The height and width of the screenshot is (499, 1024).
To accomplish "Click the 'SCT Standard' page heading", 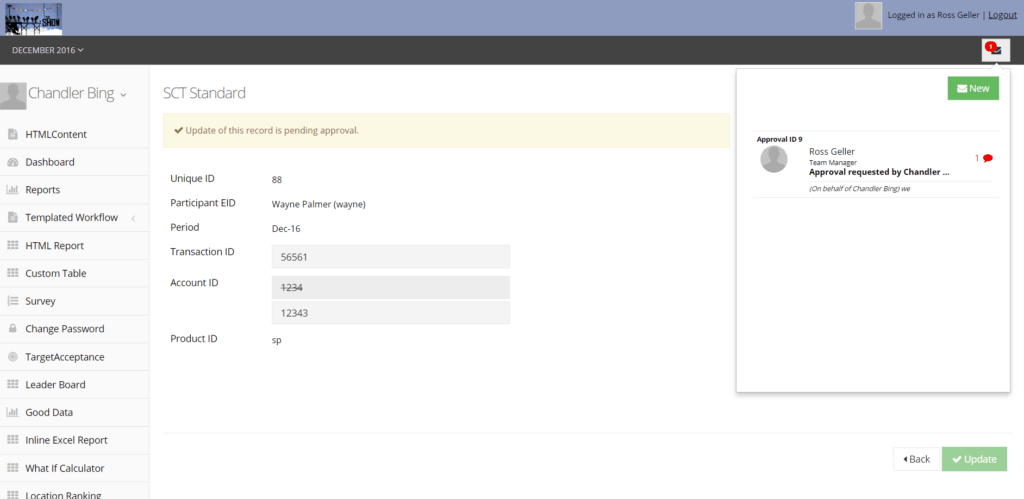I will [x=204, y=93].
